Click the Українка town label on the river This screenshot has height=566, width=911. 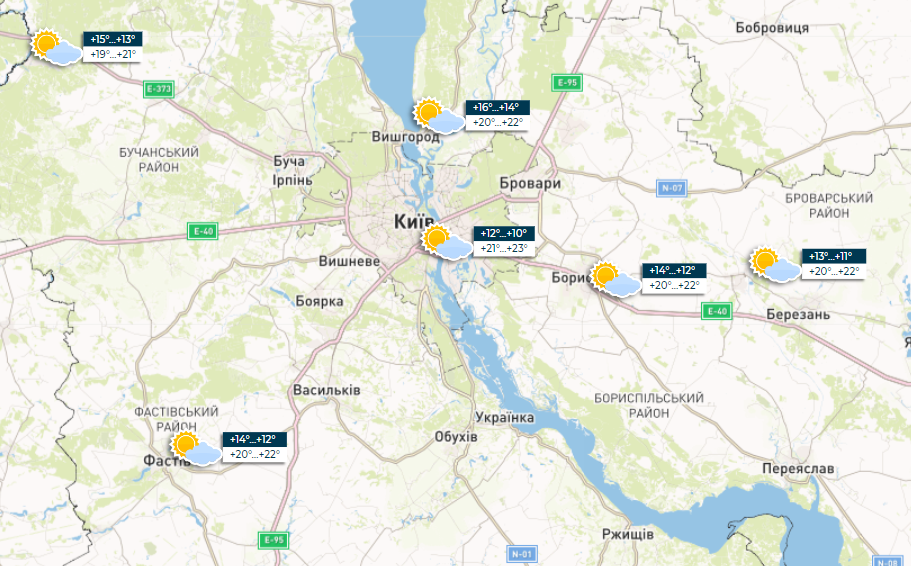pyautogui.click(x=504, y=417)
